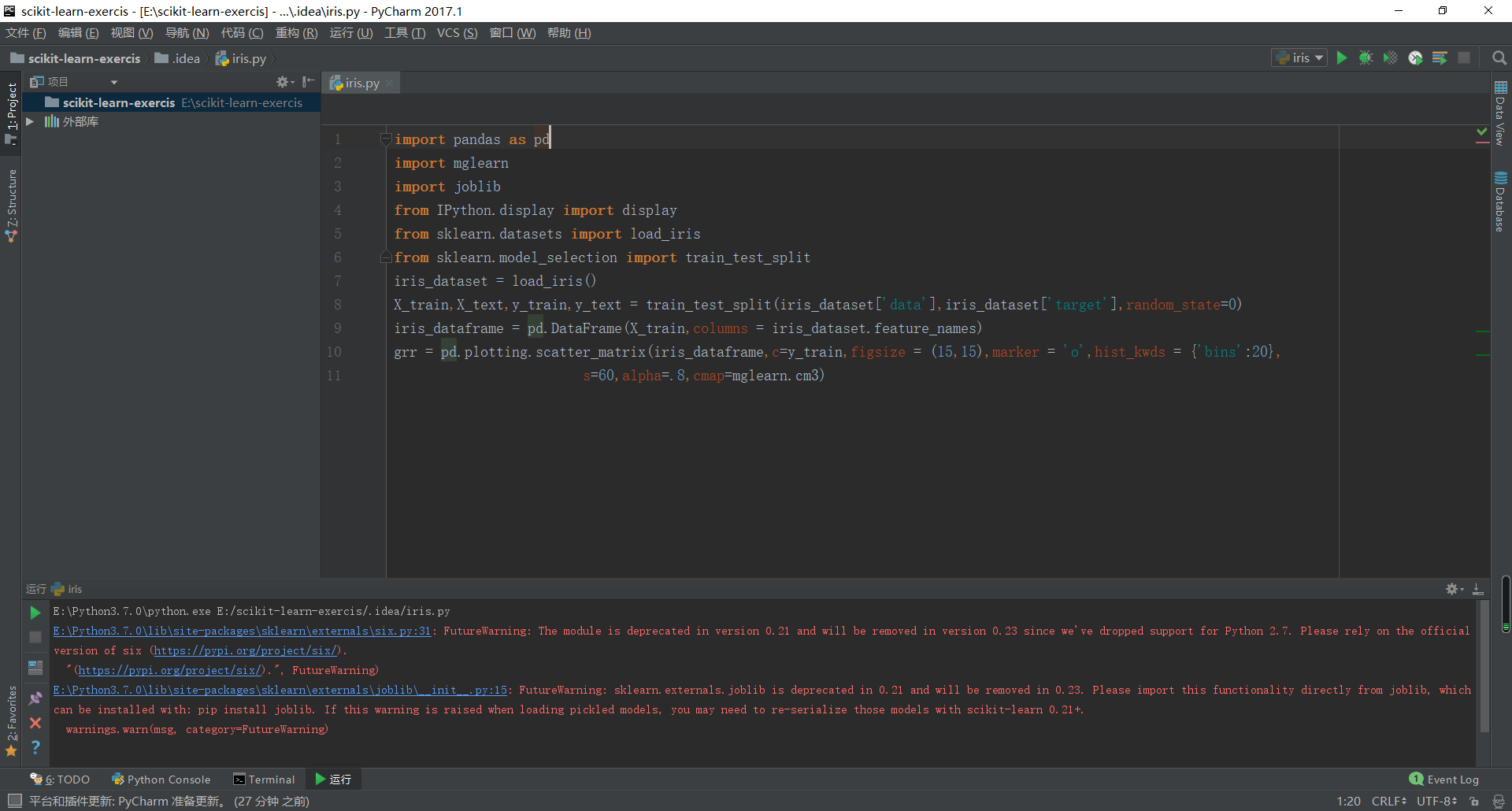Click the inspector hat icon in status bar
1512x811 pixels.
pos(1499,801)
